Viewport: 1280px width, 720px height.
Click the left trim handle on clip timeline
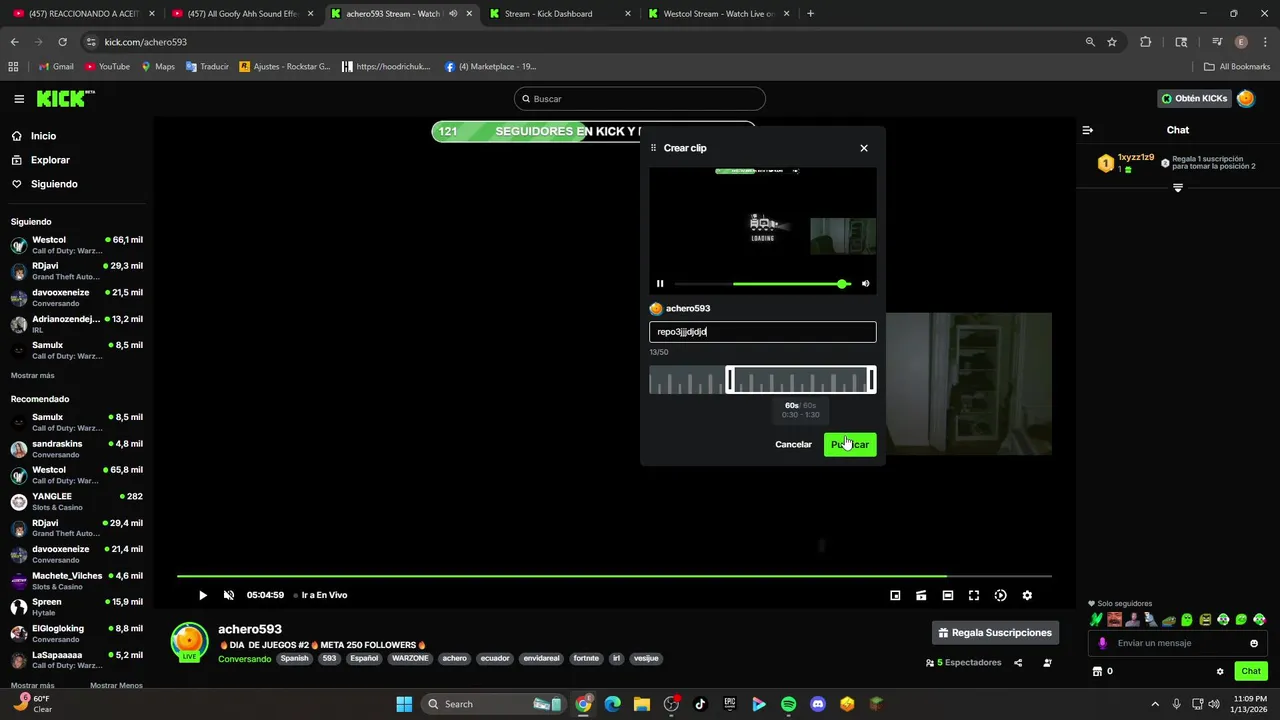[x=730, y=380]
